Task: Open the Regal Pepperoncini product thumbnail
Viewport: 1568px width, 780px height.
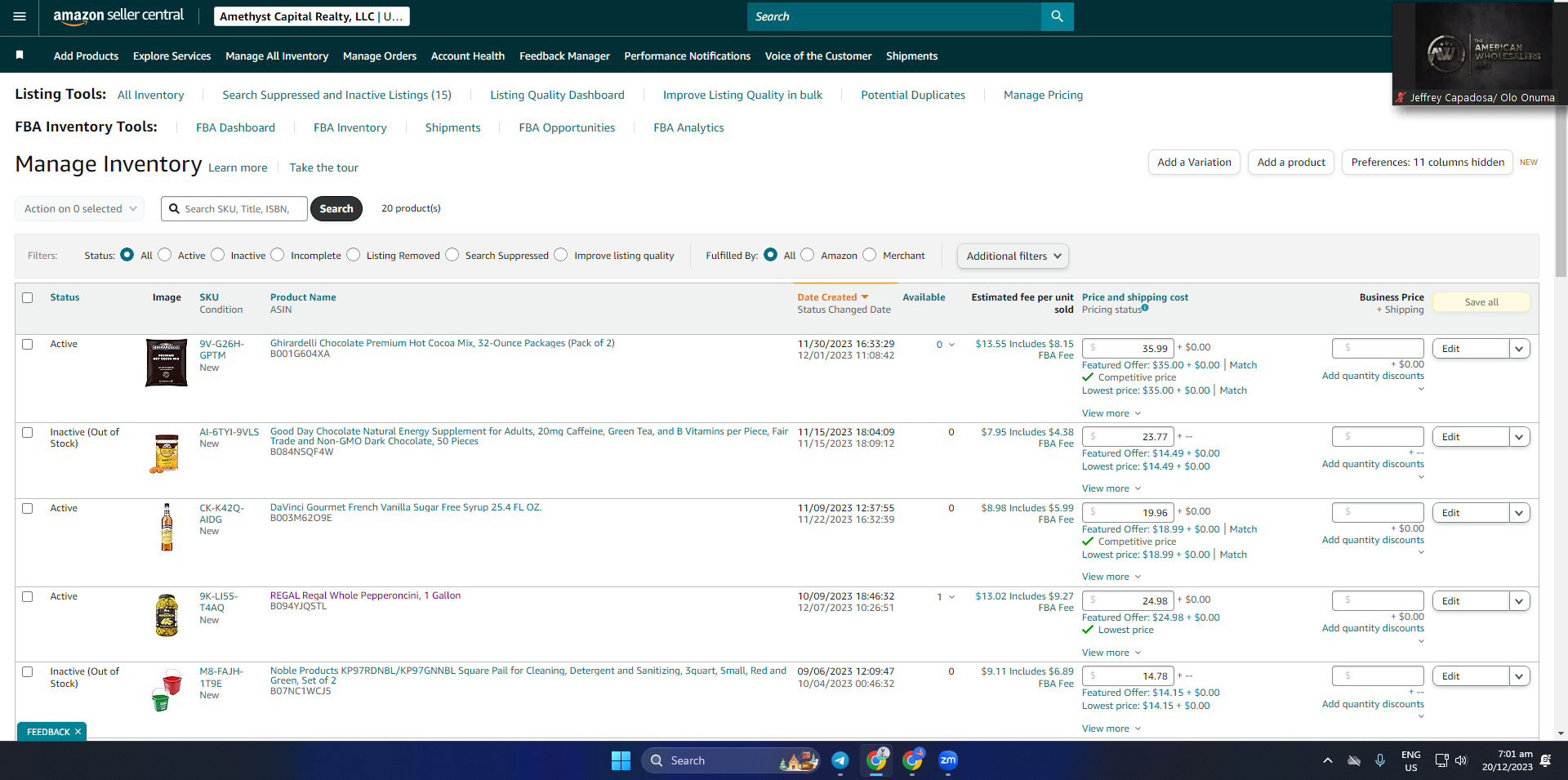Action: [167, 615]
